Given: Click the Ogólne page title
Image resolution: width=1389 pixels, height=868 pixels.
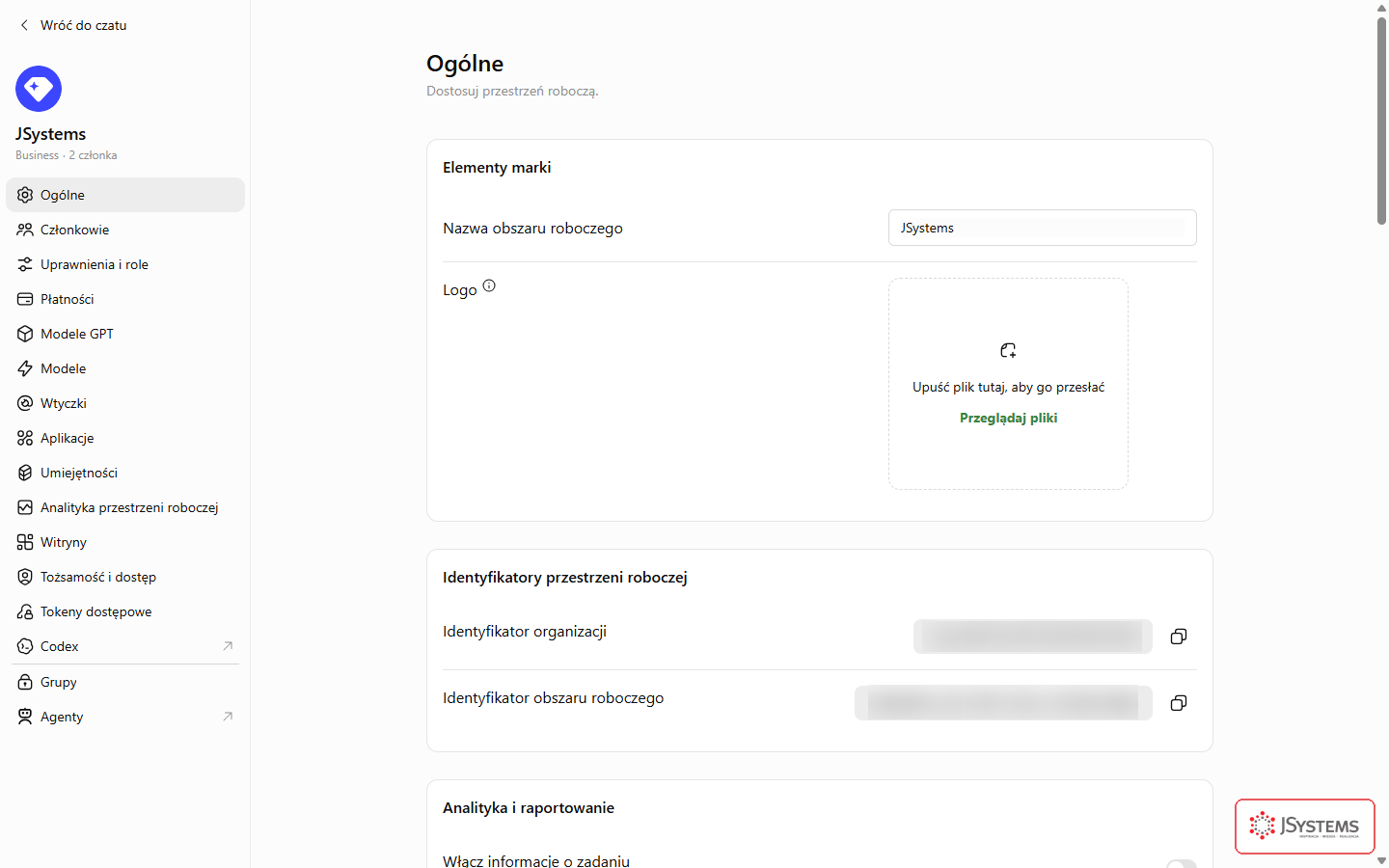Looking at the screenshot, I should pos(465,64).
